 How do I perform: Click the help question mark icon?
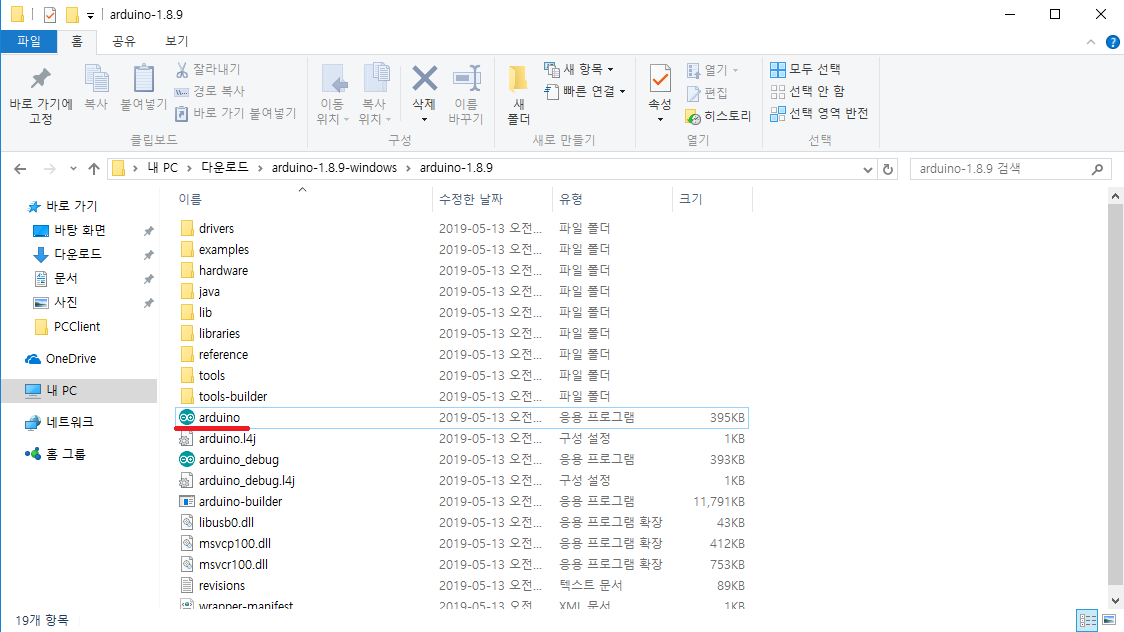(x=1113, y=42)
